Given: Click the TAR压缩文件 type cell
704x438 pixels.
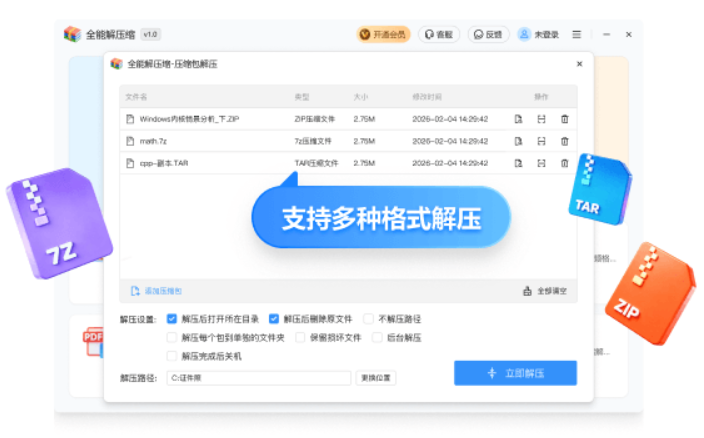Looking at the screenshot, I should [317, 163].
